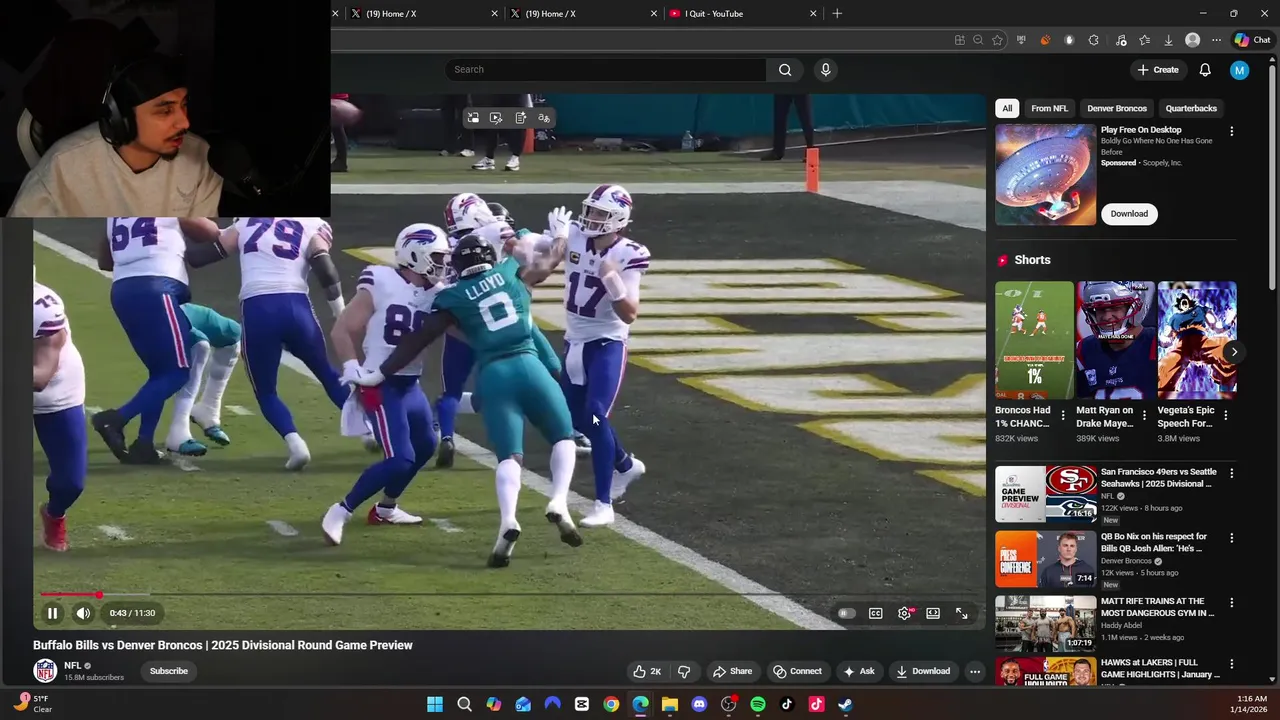This screenshot has height=720, width=1280.
Task: Search with your voice microphone
Action: tap(825, 69)
